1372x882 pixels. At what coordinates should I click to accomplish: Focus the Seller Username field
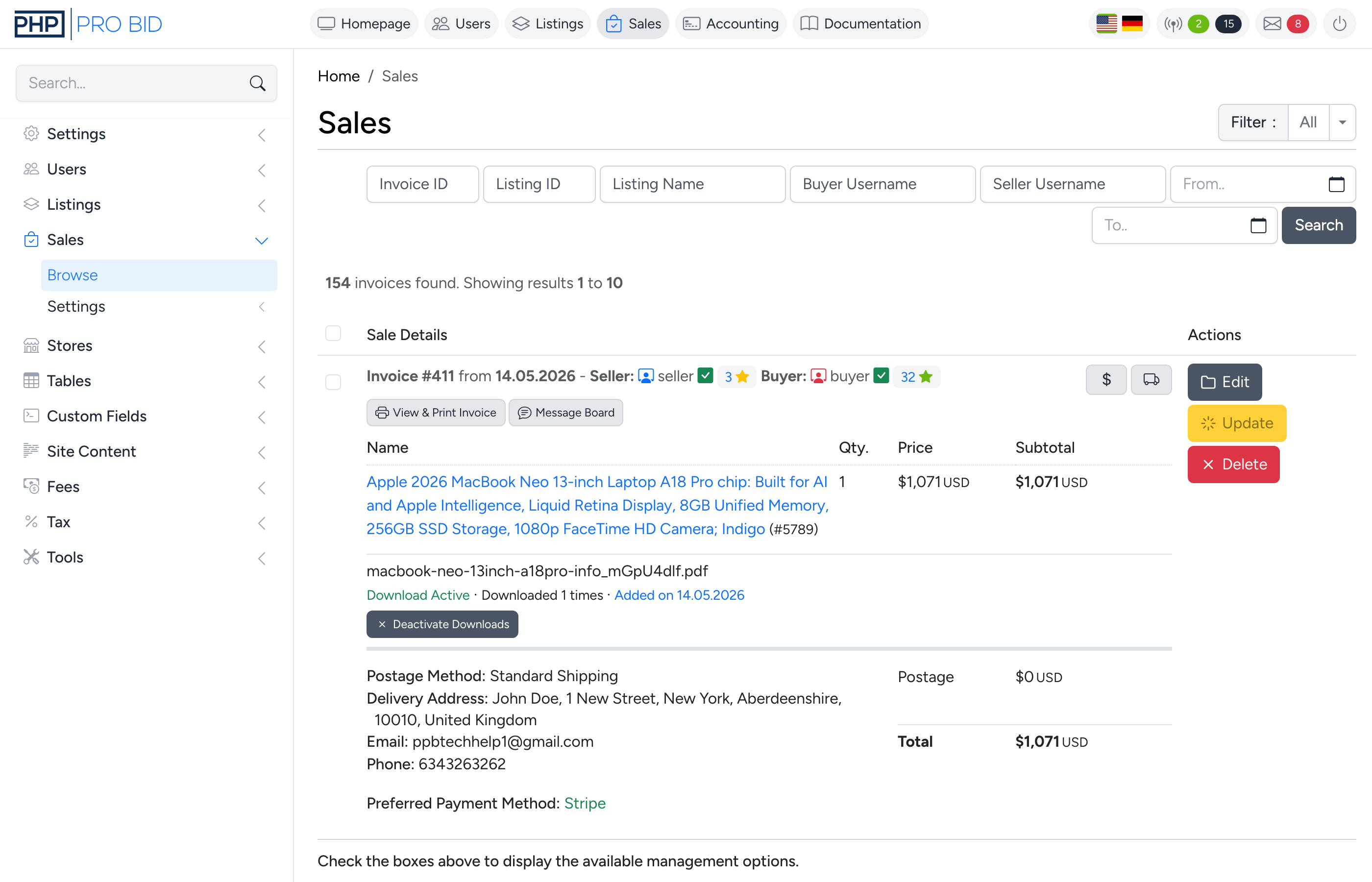(x=1073, y=184)
